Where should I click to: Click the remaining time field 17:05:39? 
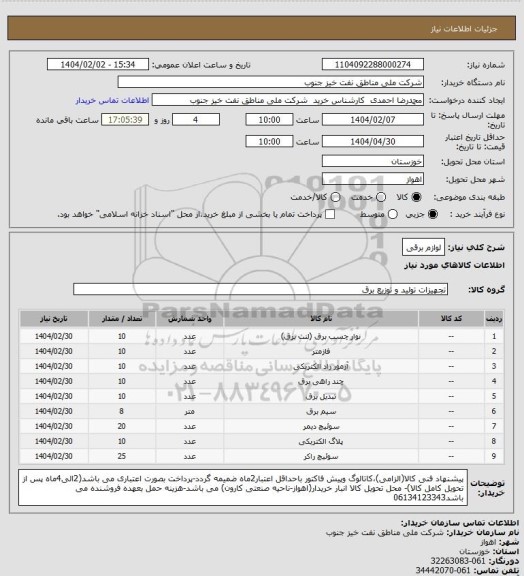(x=125, y=120)
